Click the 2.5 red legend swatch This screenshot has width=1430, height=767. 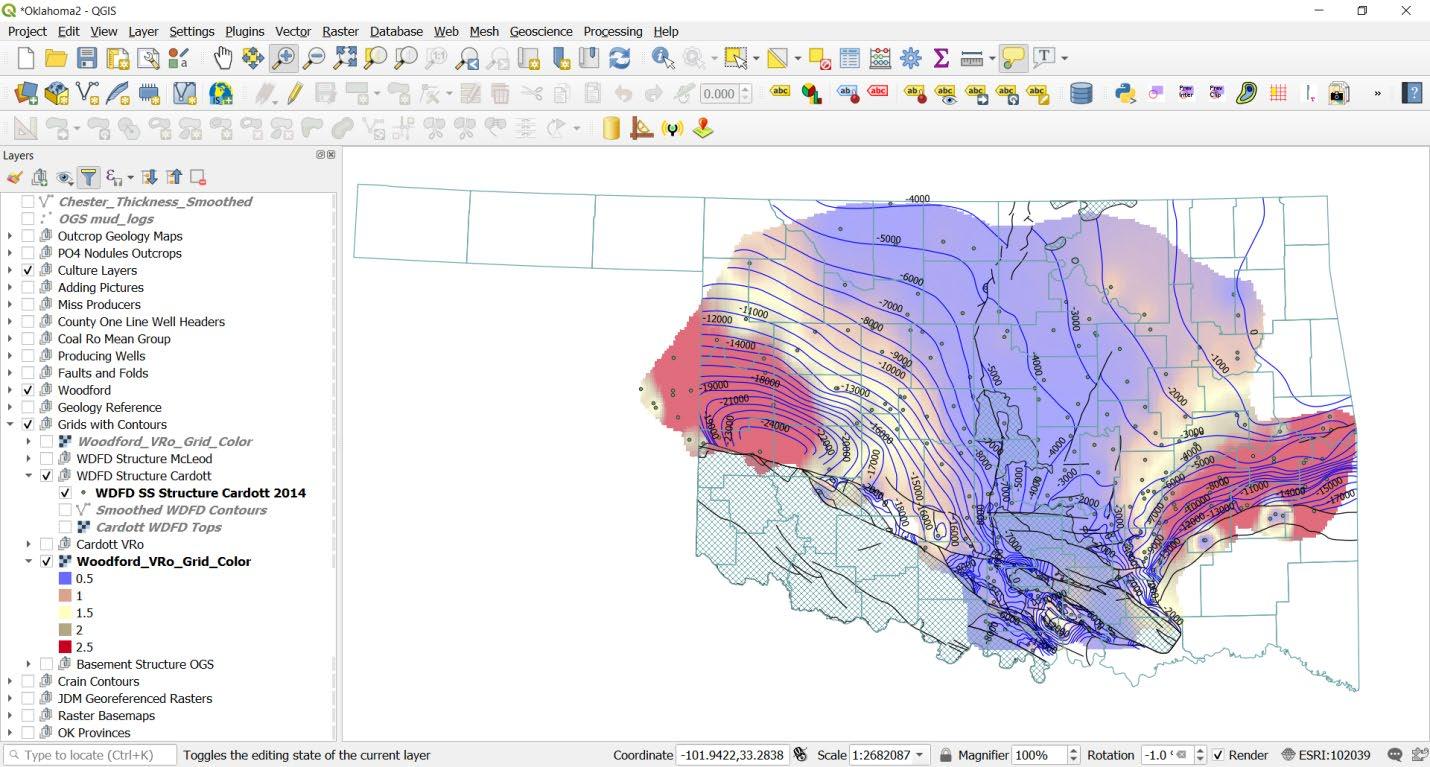(x=65, y=647)
